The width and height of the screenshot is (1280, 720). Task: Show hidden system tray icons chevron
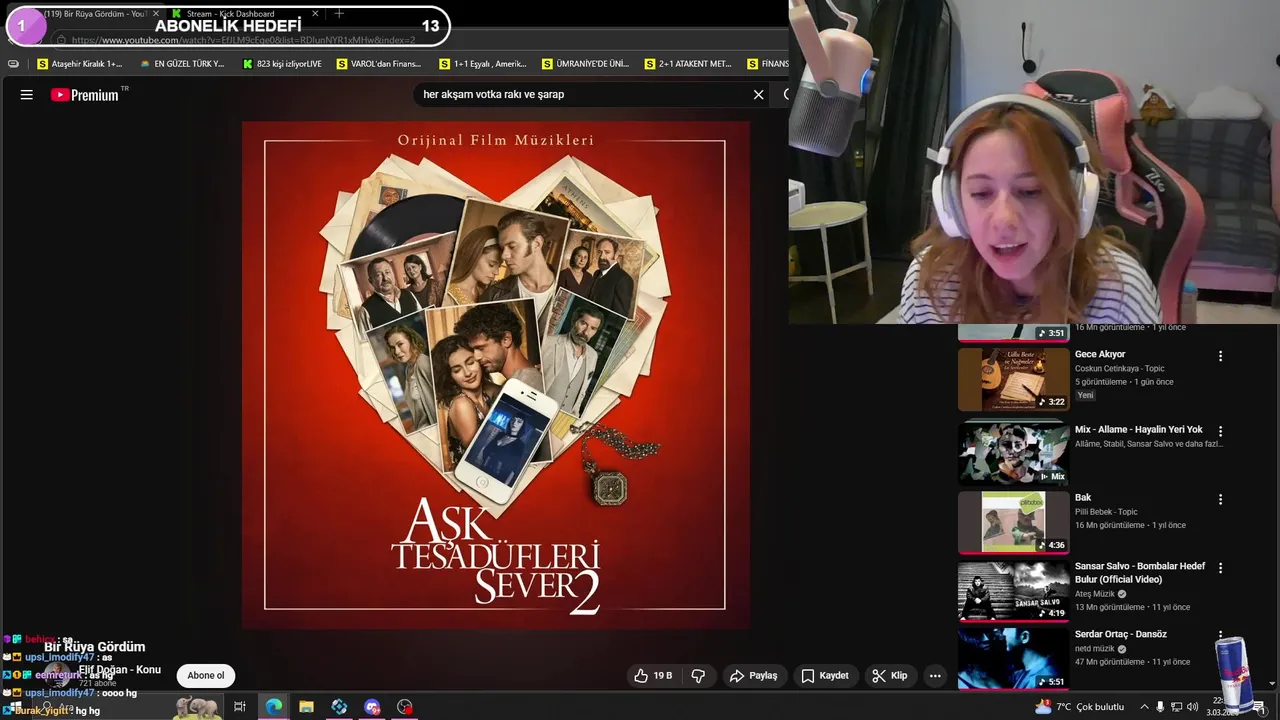1144,707
